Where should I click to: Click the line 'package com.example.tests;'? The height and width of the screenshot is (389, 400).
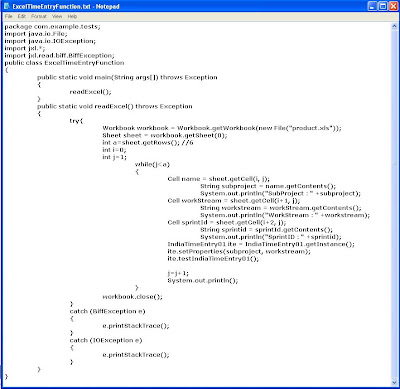point(52,27)
